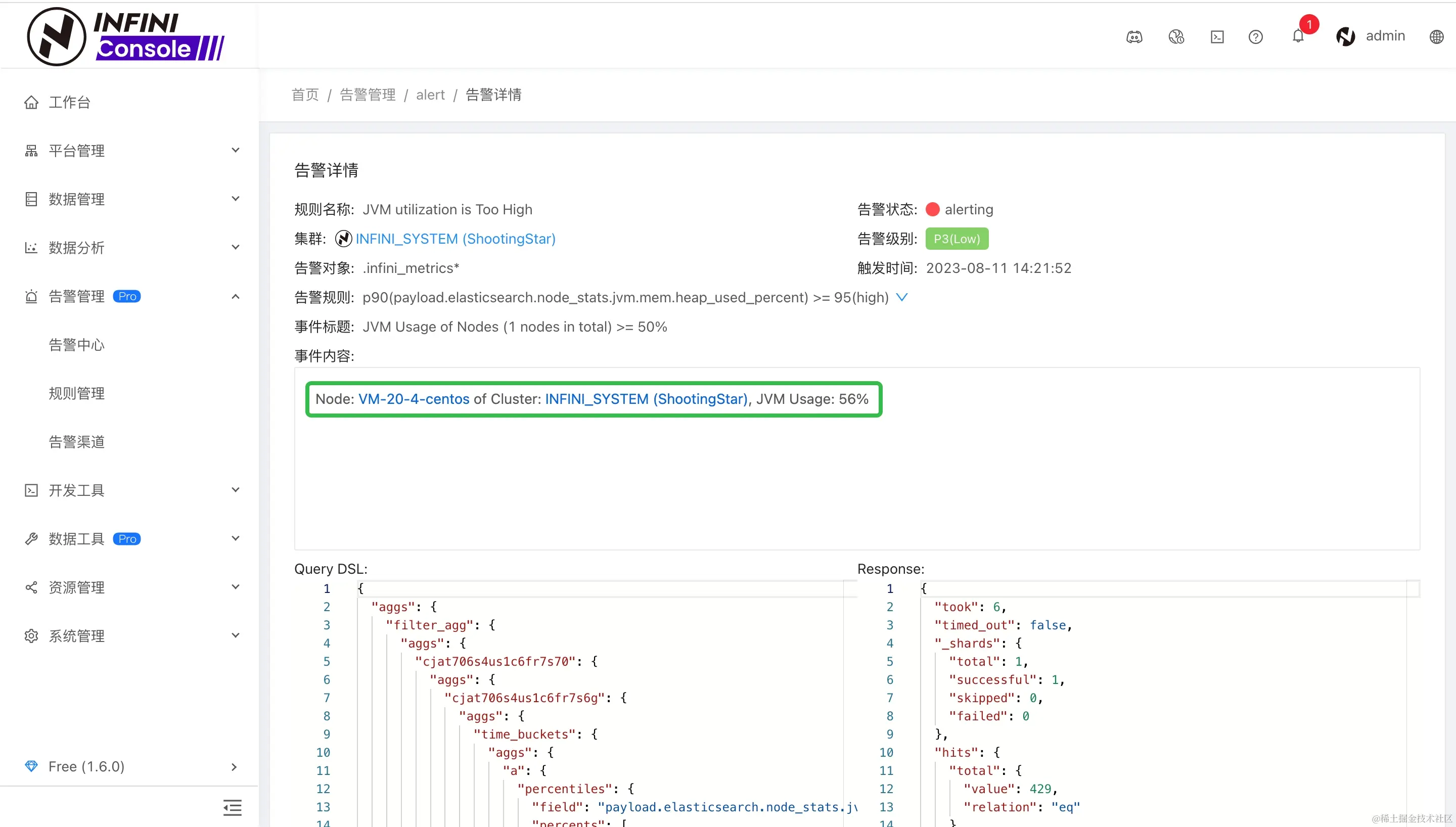1456x827 pixels.
Task: Click the time zone globe-clock icon
Action: pos(1176,37)
